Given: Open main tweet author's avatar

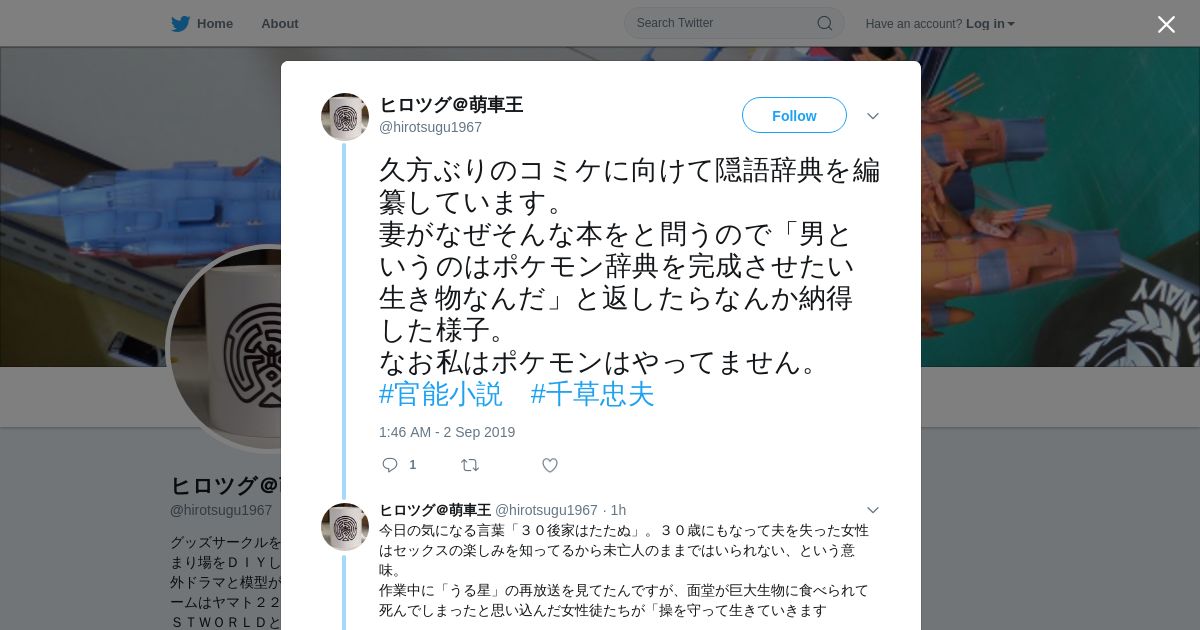Looking at the screenshot, I should click(x=345, y=117).
